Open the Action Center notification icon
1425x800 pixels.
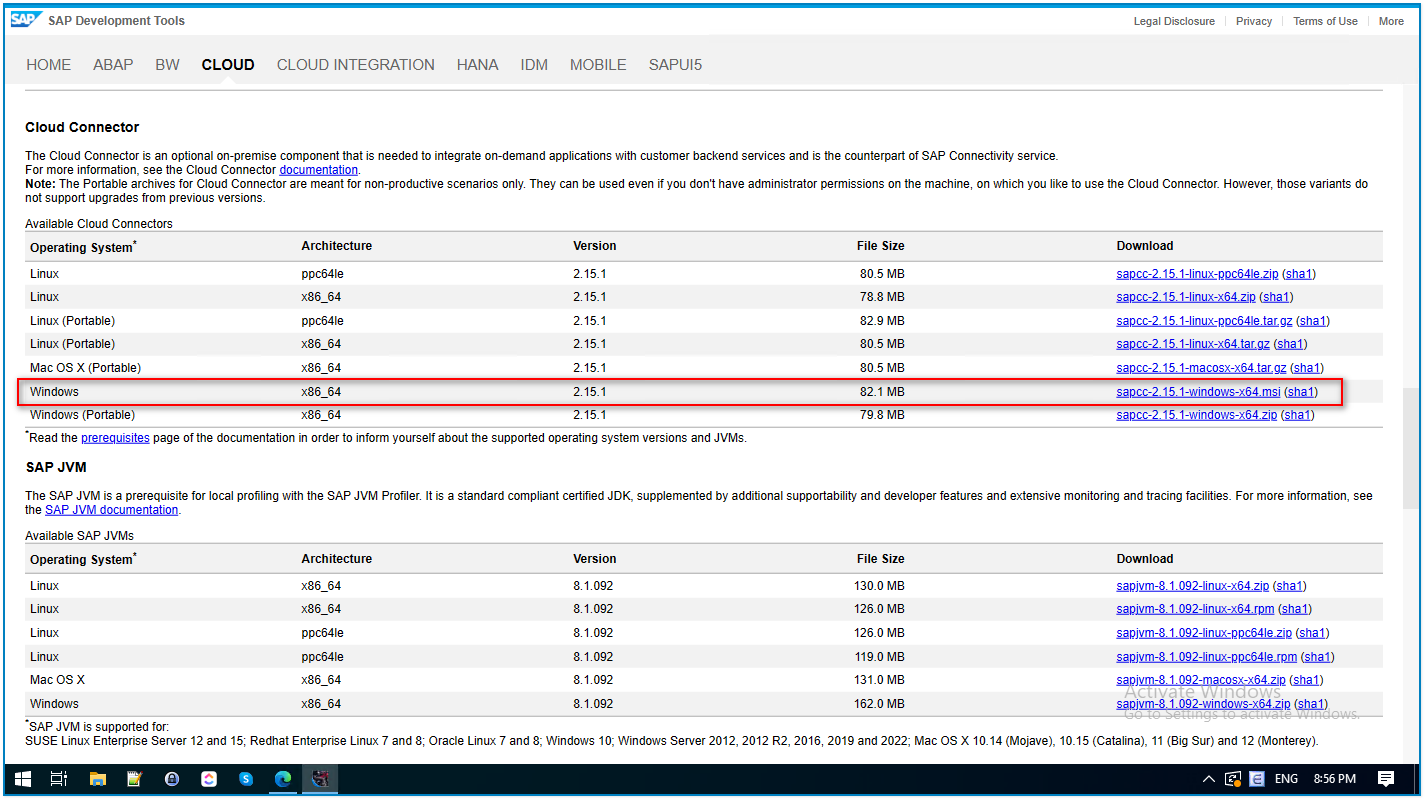(x=1386, y=778)
